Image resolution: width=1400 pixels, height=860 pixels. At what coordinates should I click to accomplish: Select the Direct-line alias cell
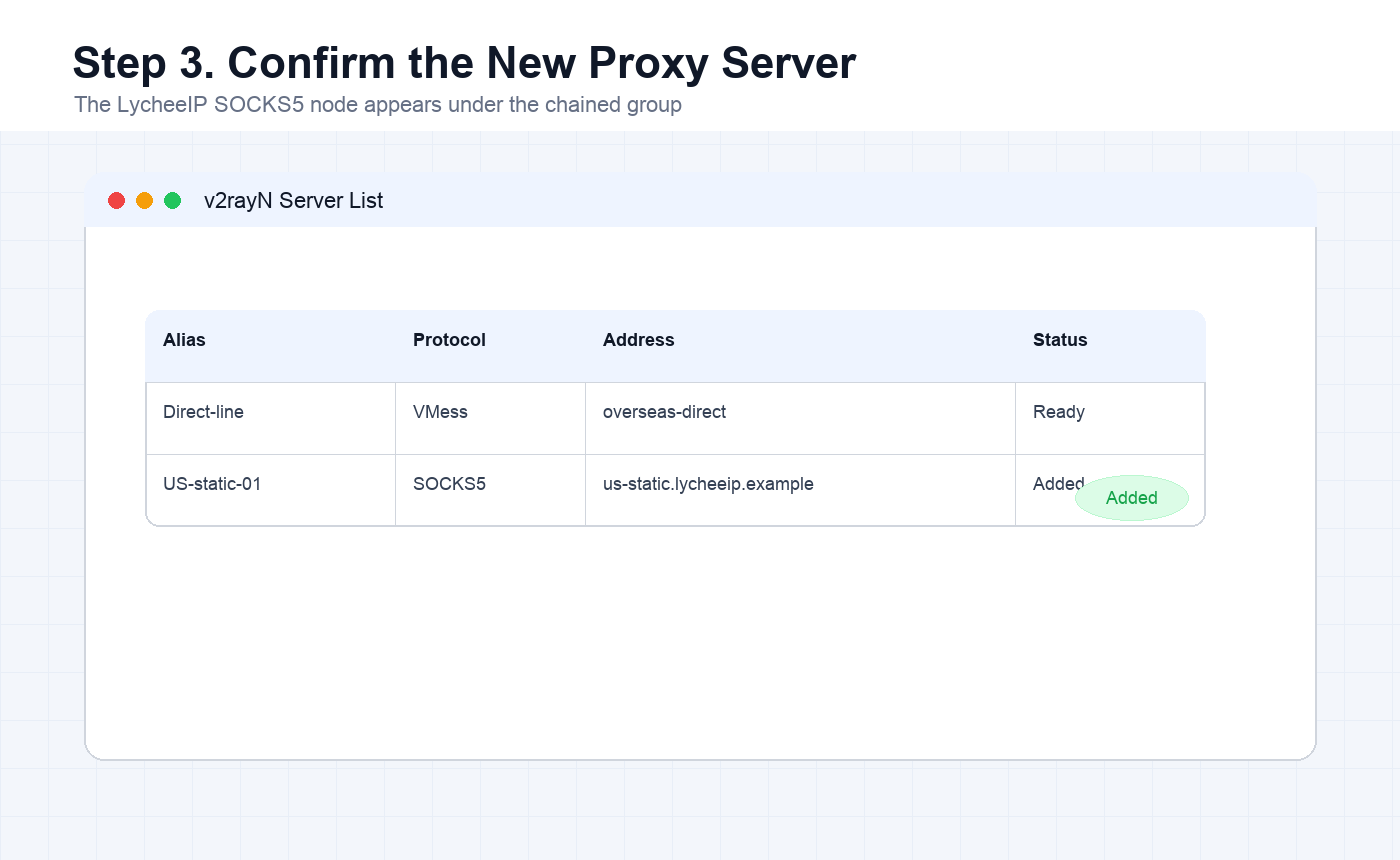pos(271,418)
